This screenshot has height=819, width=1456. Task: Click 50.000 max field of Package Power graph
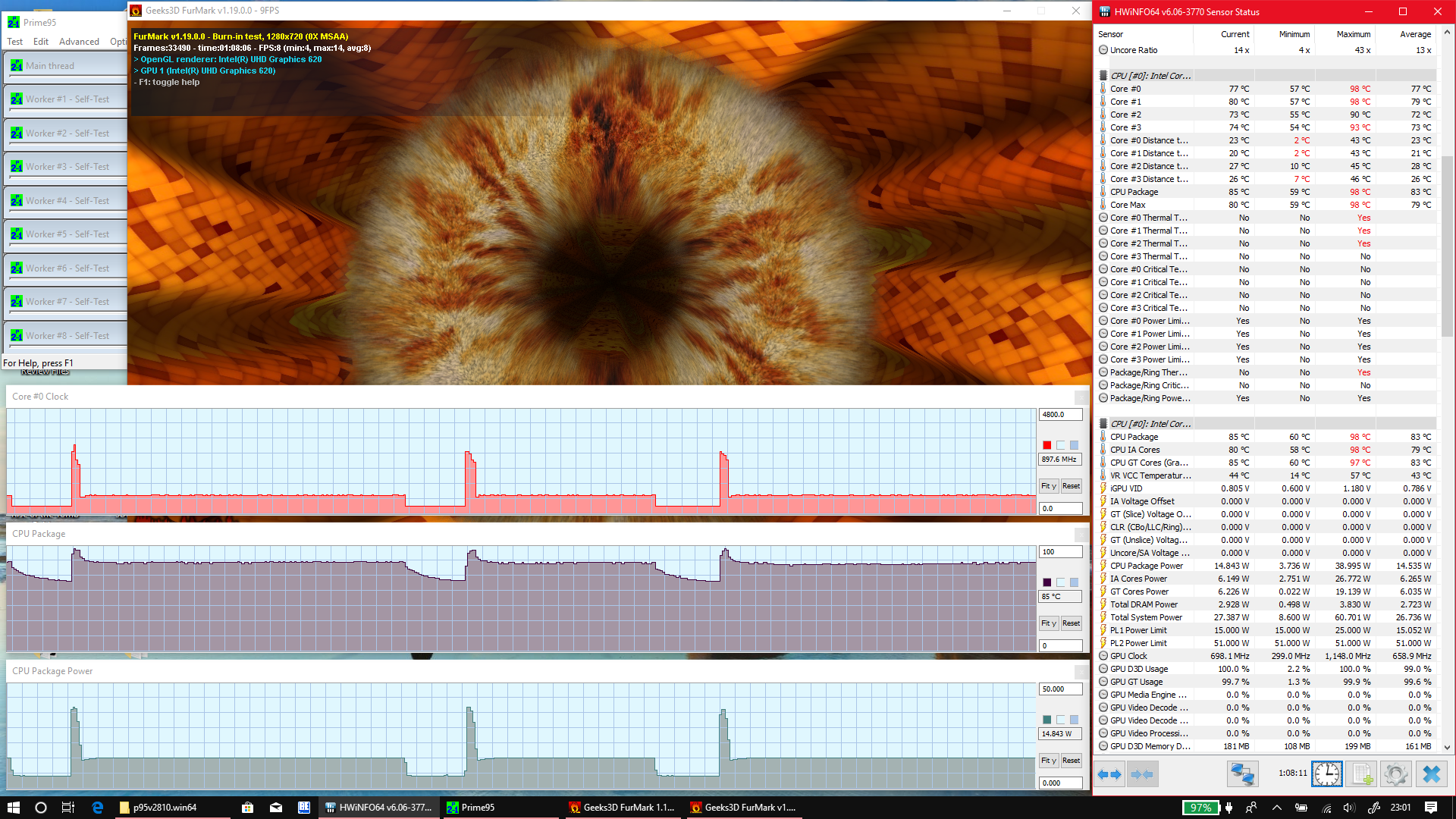[1060, 689]
